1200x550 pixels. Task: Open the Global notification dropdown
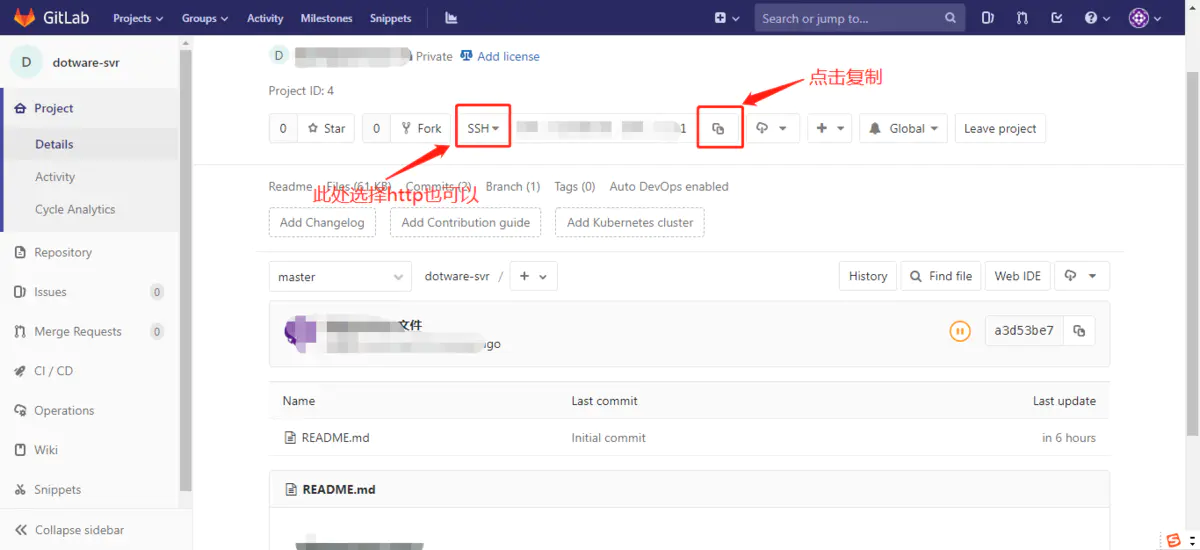903,128
